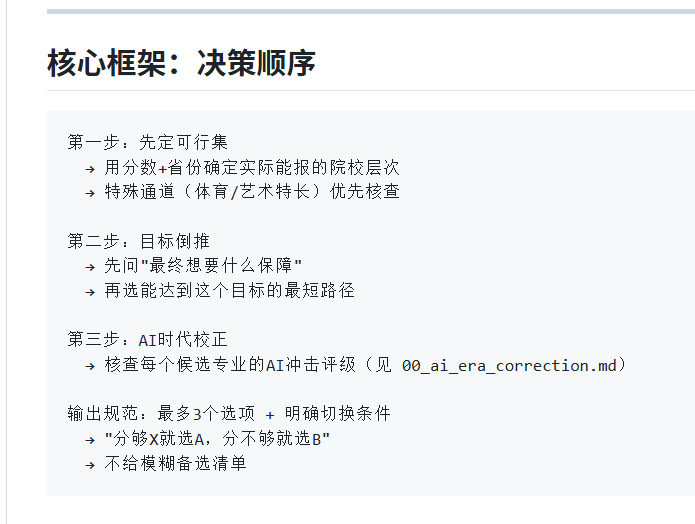Click the arrow before 核查每个候选专业
The width and height of the screenshot is (695, 524).
91,365
